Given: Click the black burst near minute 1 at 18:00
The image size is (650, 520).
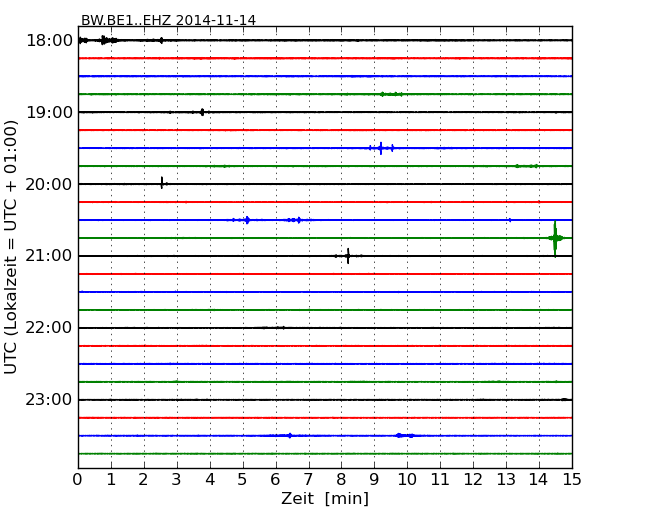Looking at the screenshot, I should tap(109, 40).
